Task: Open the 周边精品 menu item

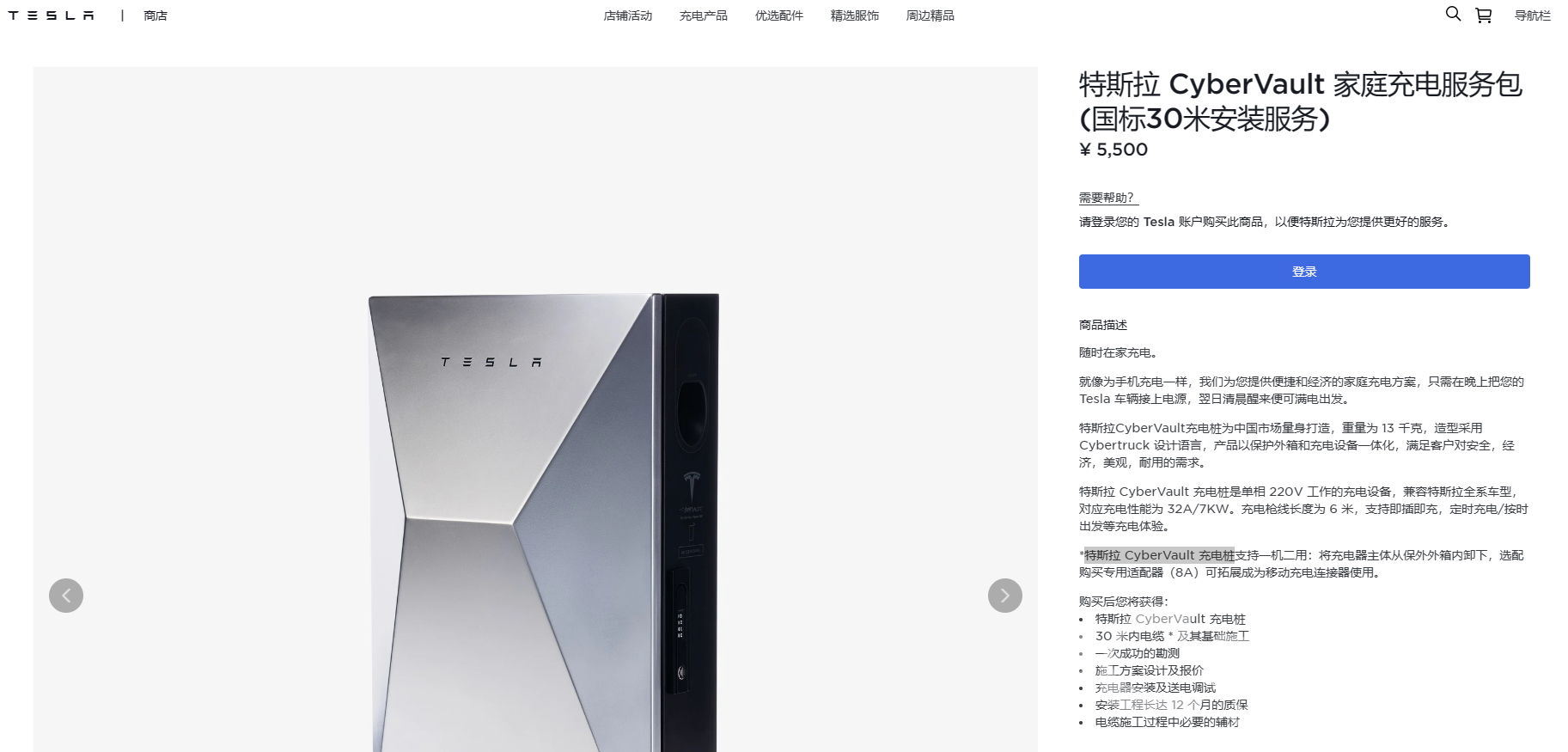Action: (x=930, y=15)
